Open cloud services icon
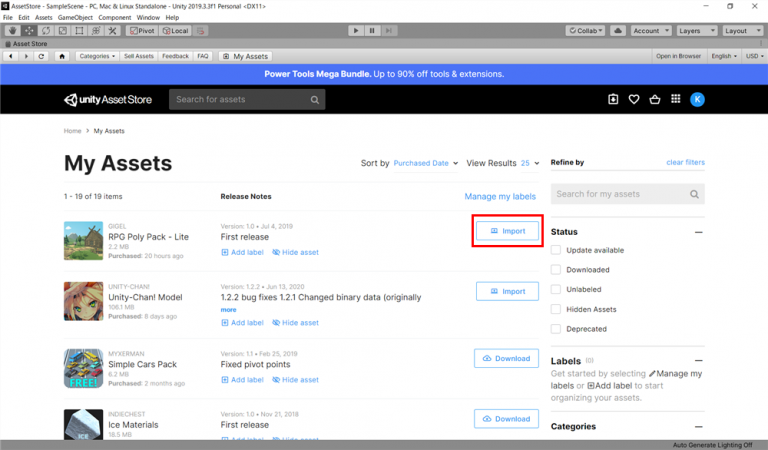The image size is (768, 450). click(x=618, y=30)
